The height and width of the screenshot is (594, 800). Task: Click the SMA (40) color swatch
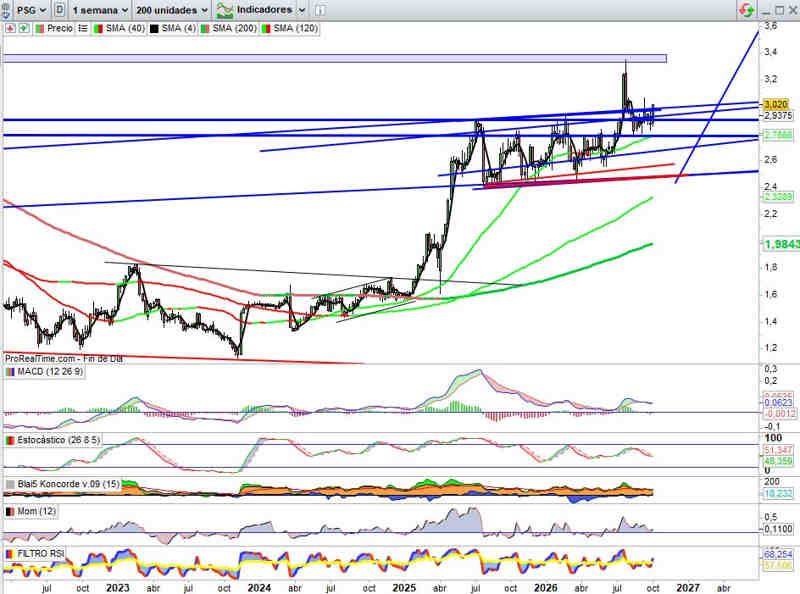pos(98,29)
